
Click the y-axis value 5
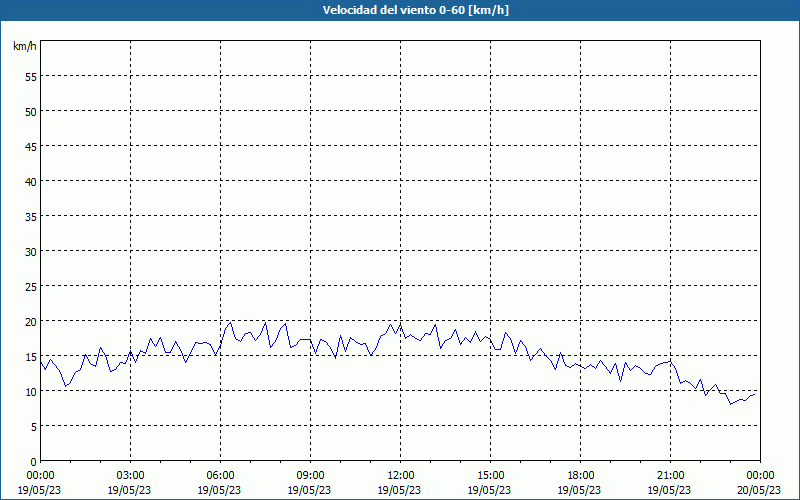tap(33, 427)
